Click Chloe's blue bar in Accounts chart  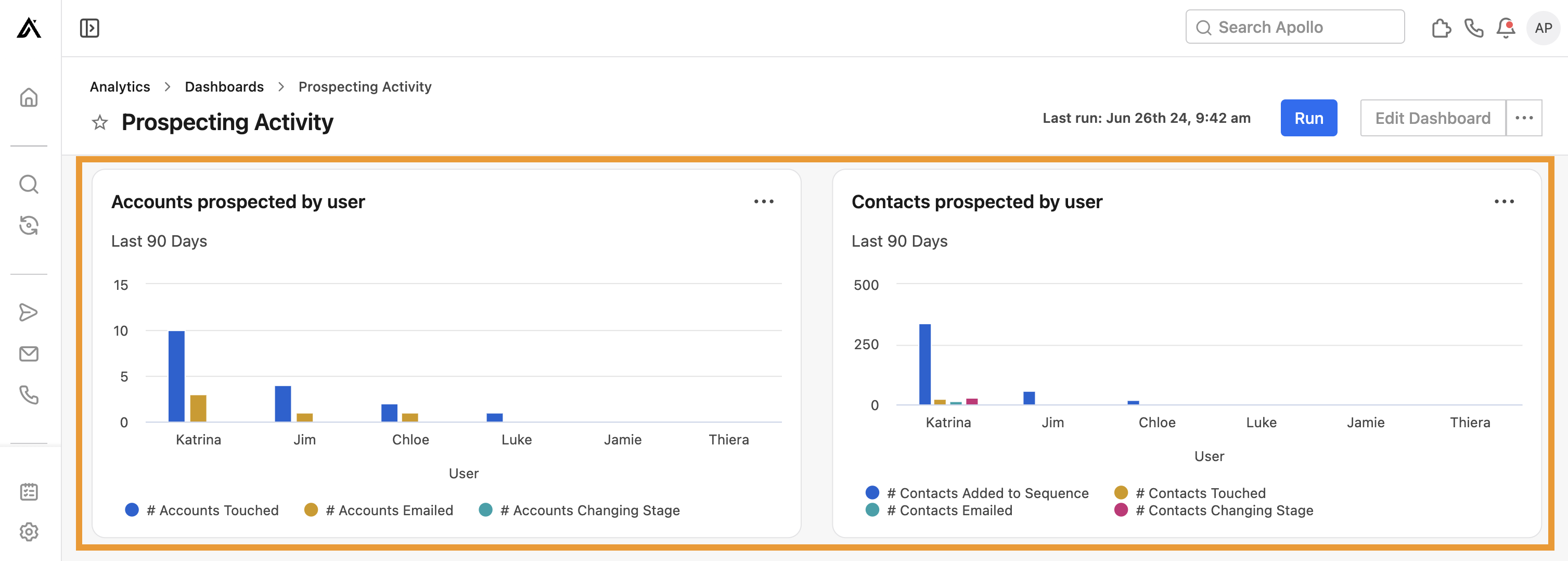[390, 413]
